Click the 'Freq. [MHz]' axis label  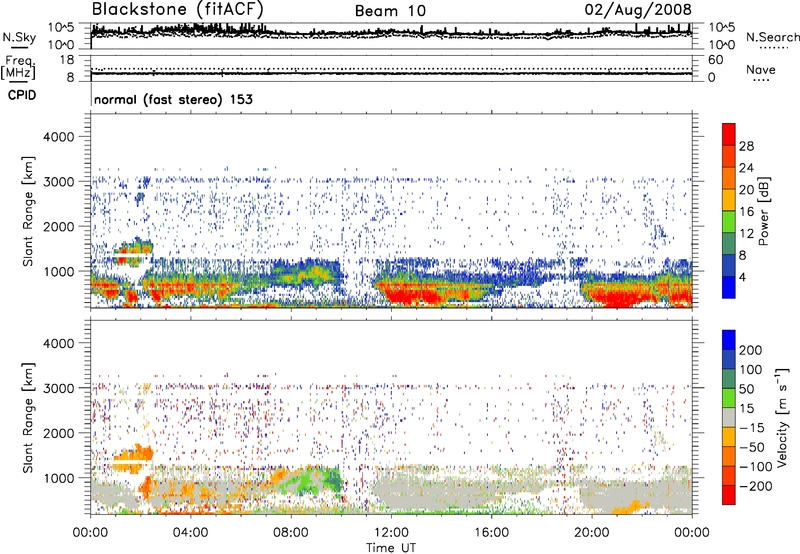tap(19, 68)
